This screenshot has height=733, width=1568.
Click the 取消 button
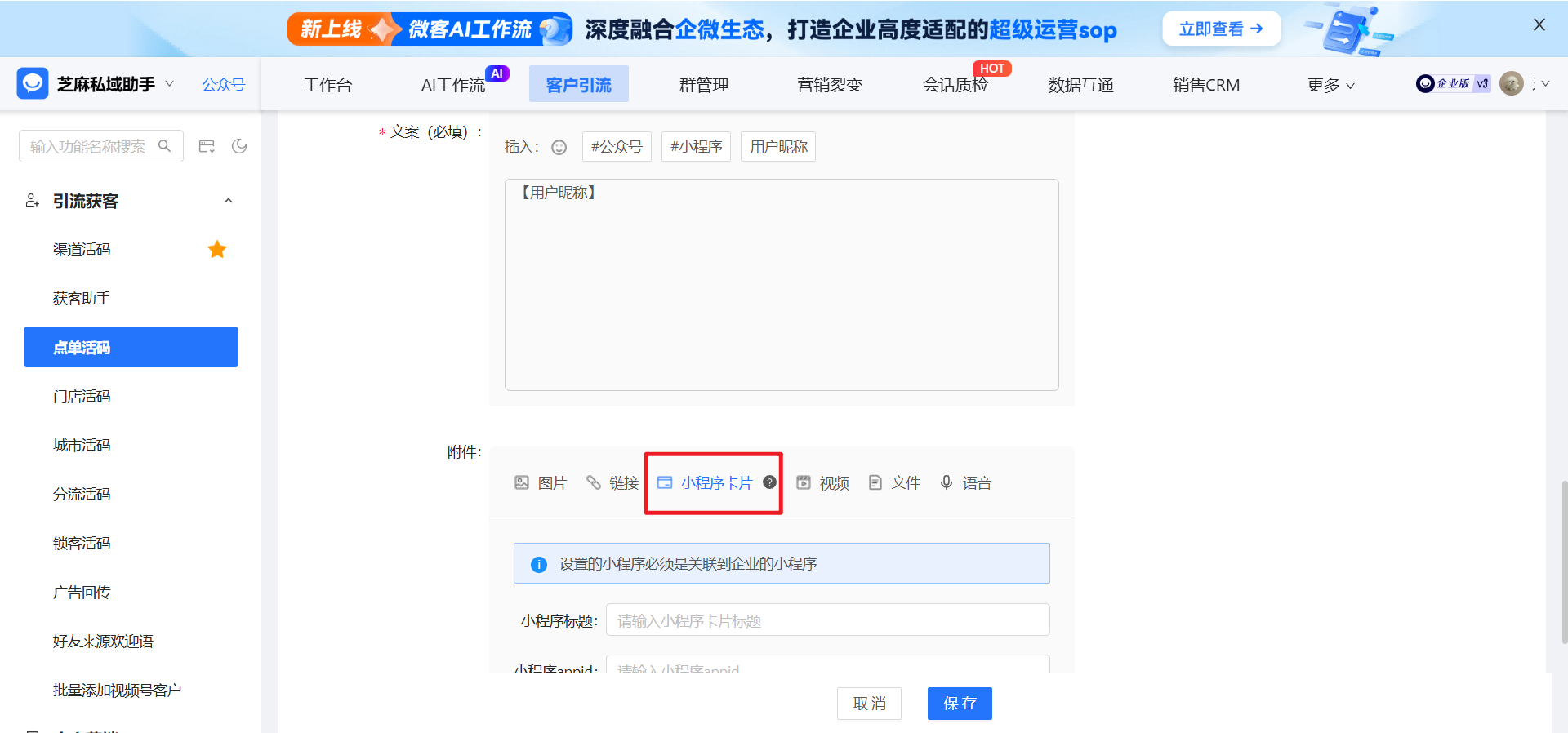click(x=869, y=704)
